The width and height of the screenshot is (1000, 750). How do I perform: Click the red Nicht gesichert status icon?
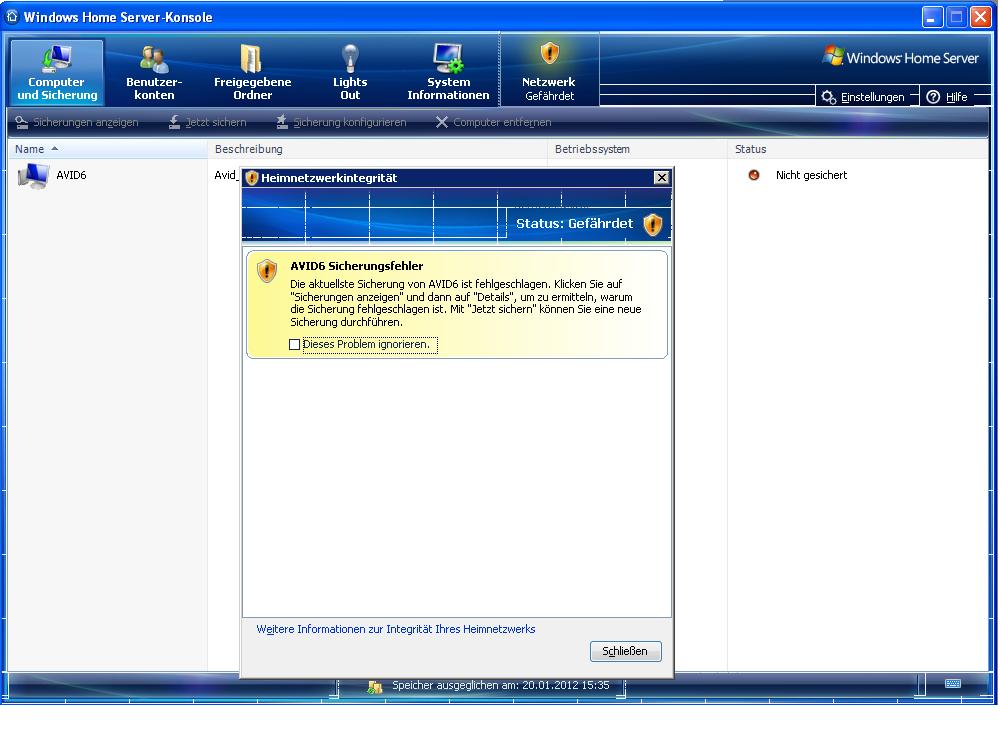point(754,175)
